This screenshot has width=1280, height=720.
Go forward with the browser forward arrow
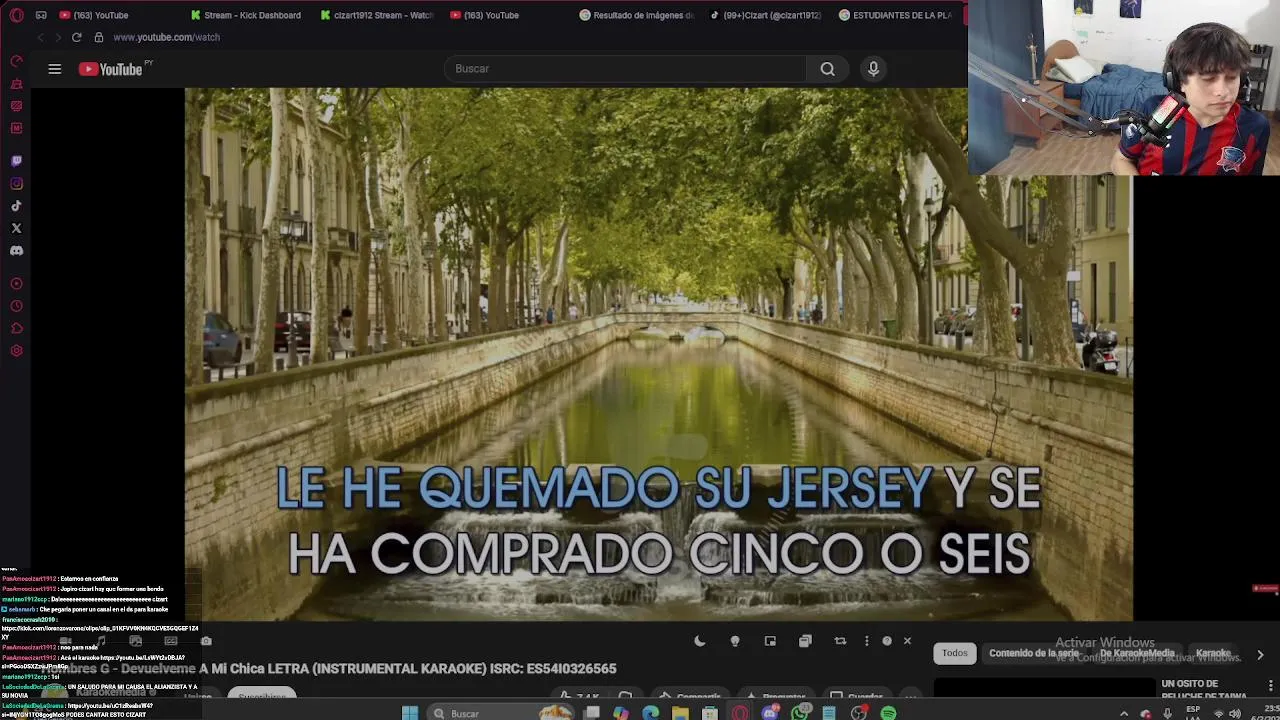58,37
